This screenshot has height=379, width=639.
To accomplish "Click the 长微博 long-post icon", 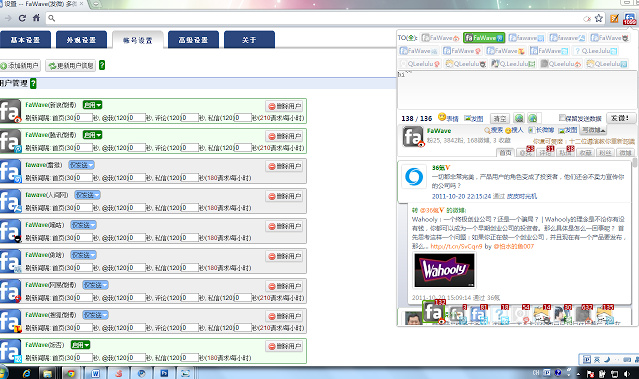I will pyautogui.click(x=541, y=130).
